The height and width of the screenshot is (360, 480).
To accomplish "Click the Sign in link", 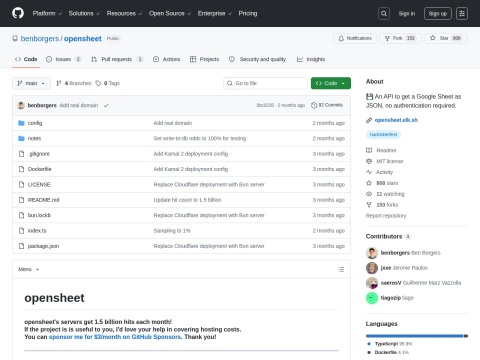I will (407, 14).
